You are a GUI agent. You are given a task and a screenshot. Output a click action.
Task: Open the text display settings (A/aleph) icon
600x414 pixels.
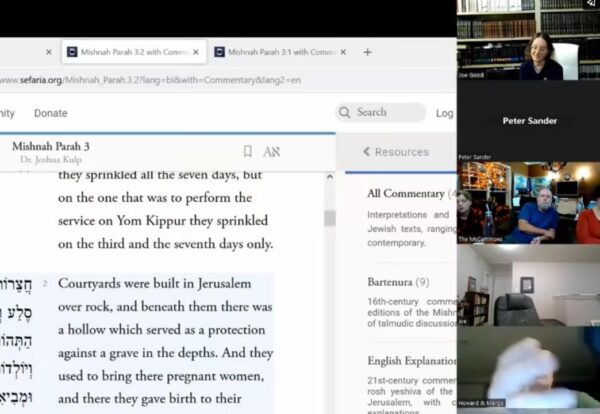point(271,152)
